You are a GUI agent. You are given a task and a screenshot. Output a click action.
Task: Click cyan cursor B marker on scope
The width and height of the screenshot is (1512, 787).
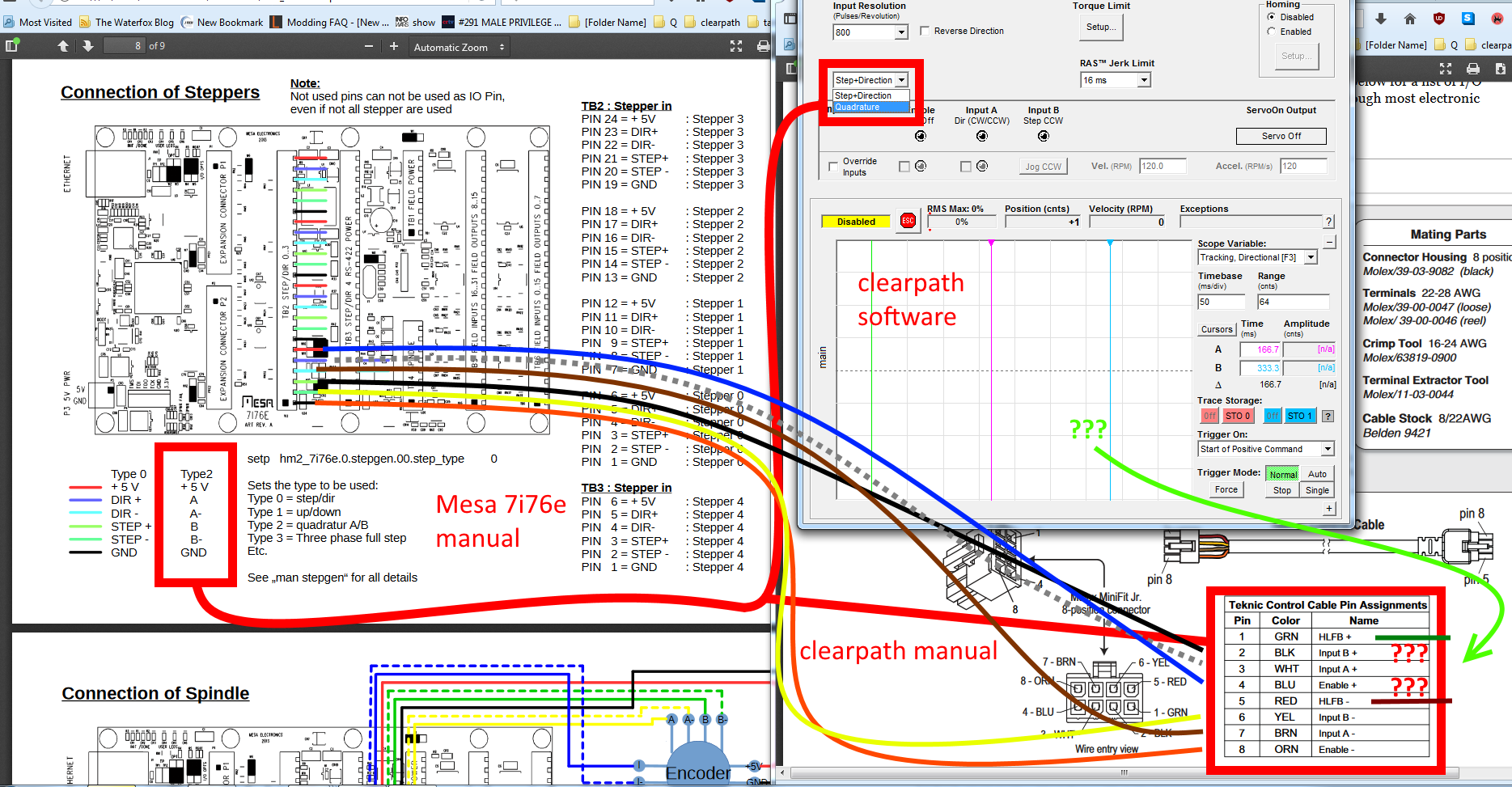(1110, 243)
